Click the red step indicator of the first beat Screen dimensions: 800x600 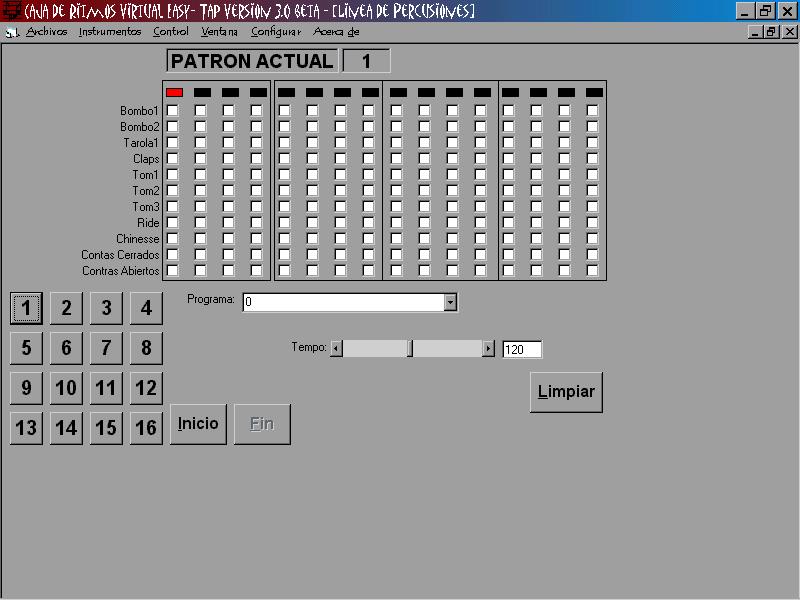174,92
